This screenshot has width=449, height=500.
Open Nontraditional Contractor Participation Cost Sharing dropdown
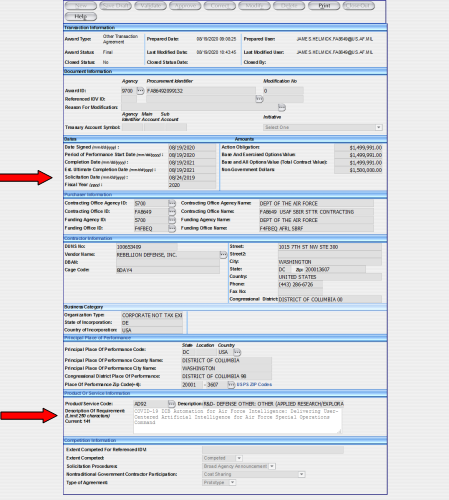coord(301,474)
